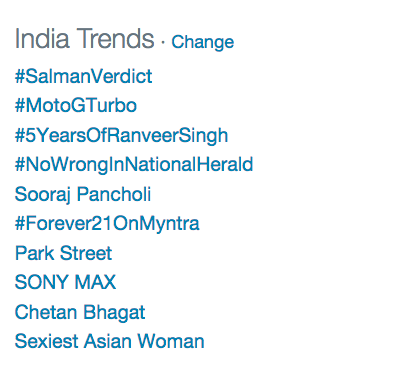Select the trend listed below Park Street
Screen dimensions: 415x368
click(x=65, y=282)
